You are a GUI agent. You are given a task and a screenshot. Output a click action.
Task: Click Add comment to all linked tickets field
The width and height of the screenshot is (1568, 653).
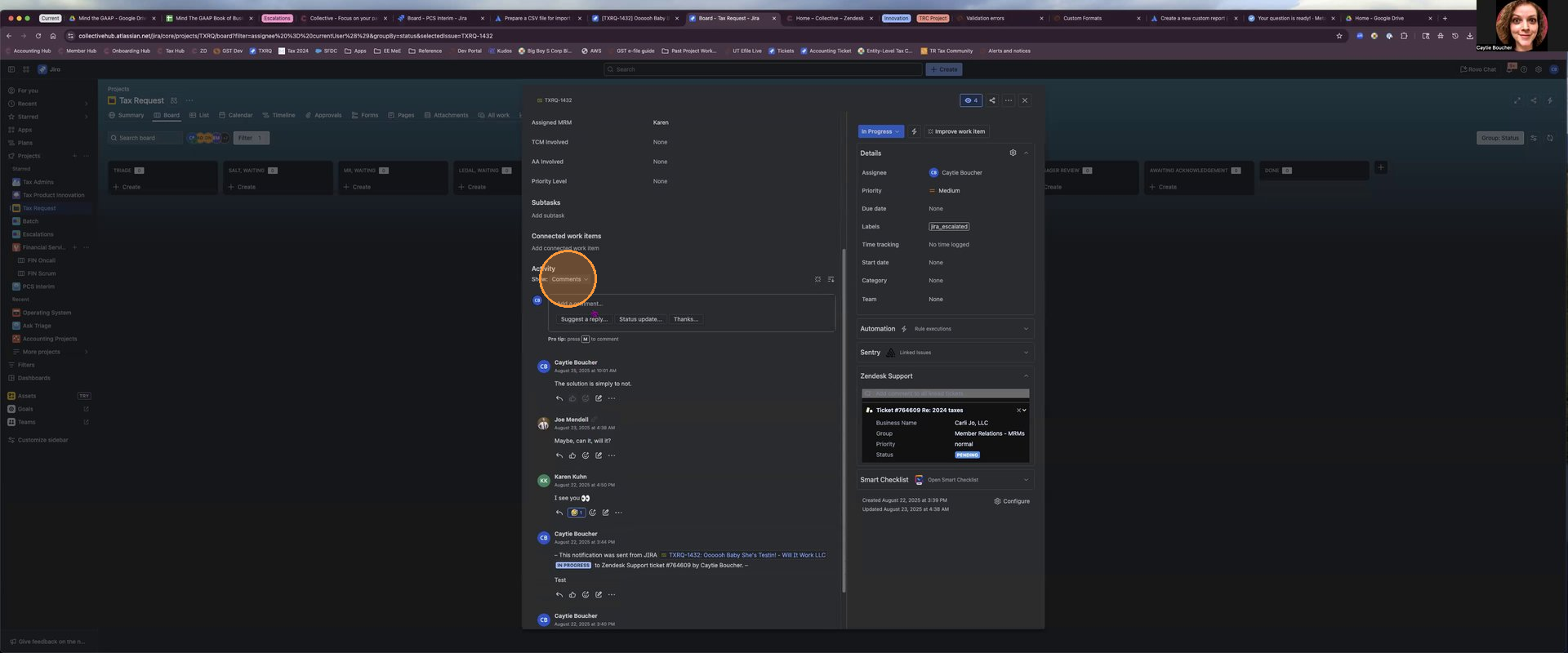click(946, 393)
